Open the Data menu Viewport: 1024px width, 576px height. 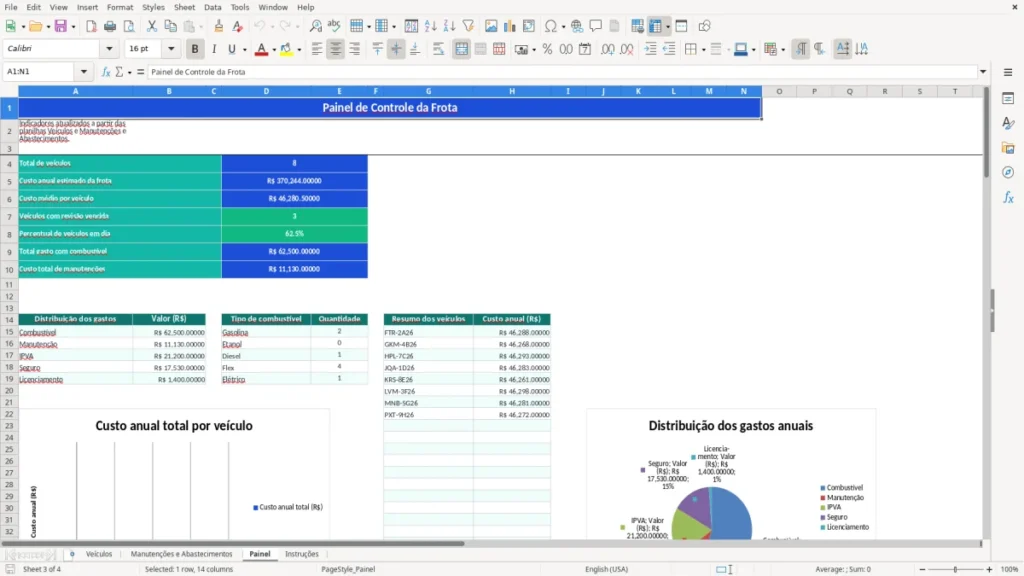212,7
